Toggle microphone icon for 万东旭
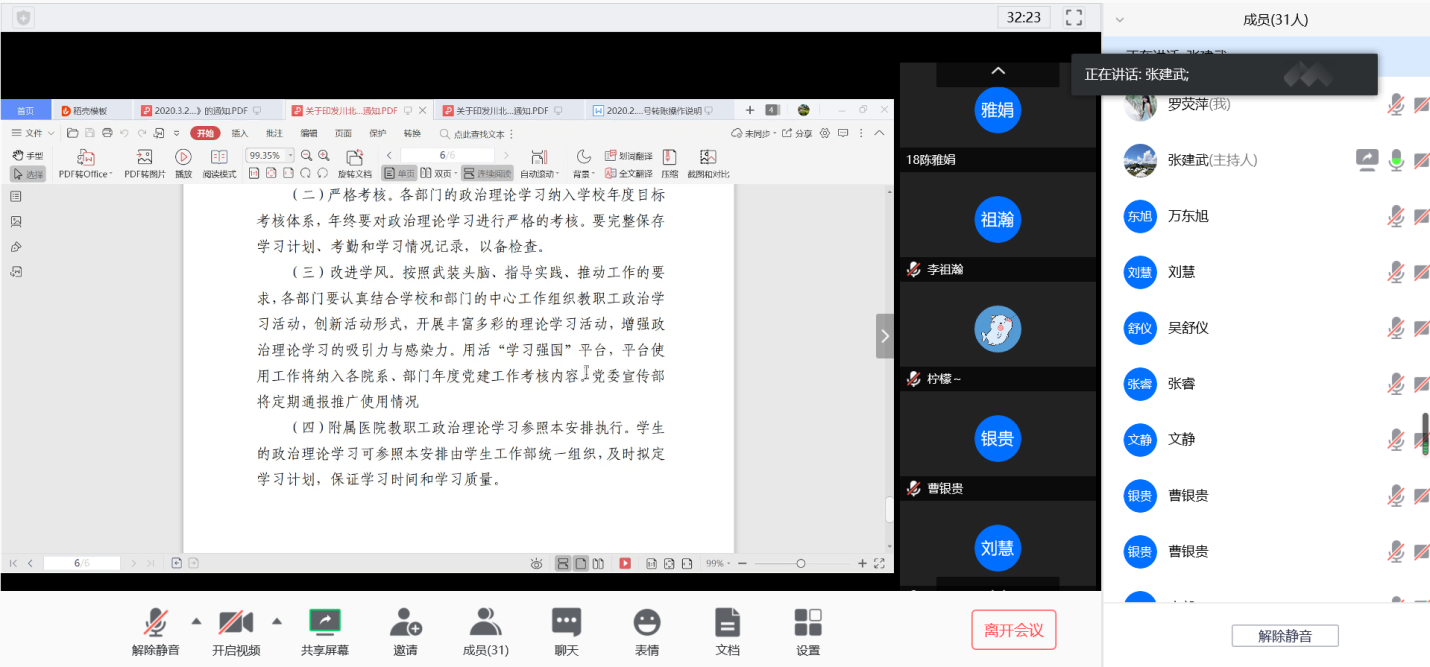Image resolution: width=1430 pixels, height=667 pixels. (1396, 216)
